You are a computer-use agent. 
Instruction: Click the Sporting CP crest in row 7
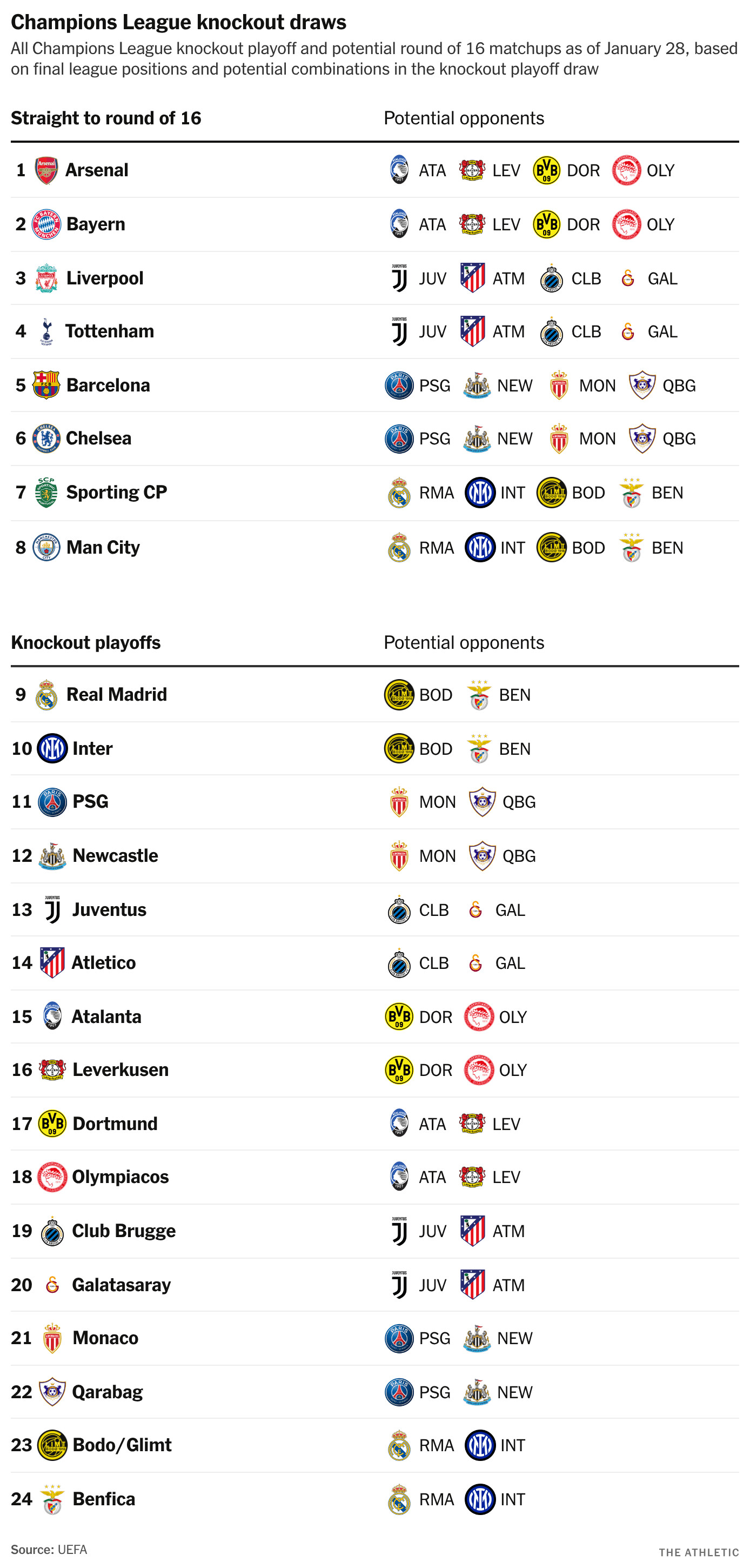coord(46,492)
